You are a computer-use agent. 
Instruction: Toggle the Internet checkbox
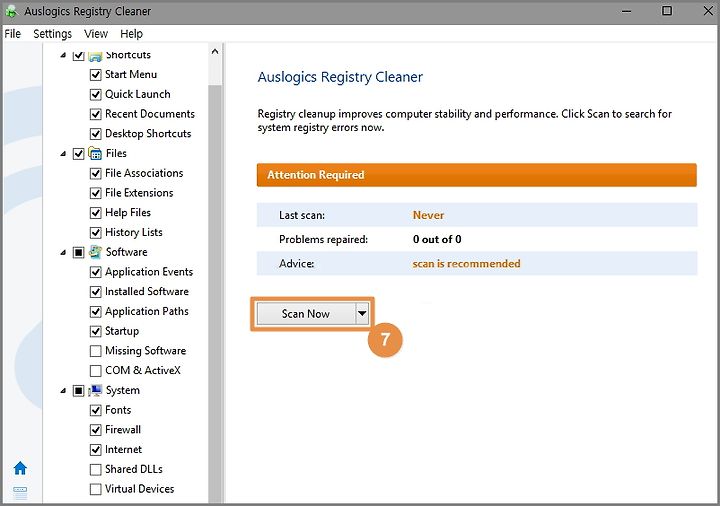click(x=96, y=450)
